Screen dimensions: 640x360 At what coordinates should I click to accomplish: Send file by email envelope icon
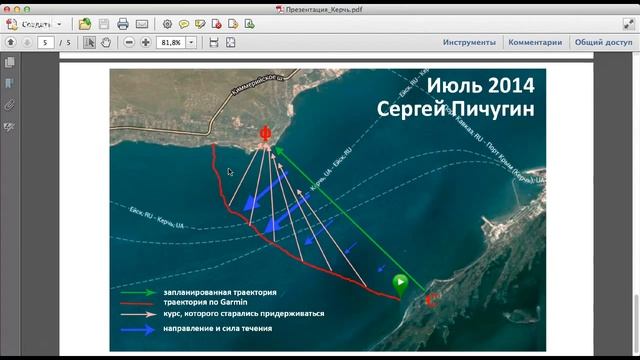click(x=142, y=24)
